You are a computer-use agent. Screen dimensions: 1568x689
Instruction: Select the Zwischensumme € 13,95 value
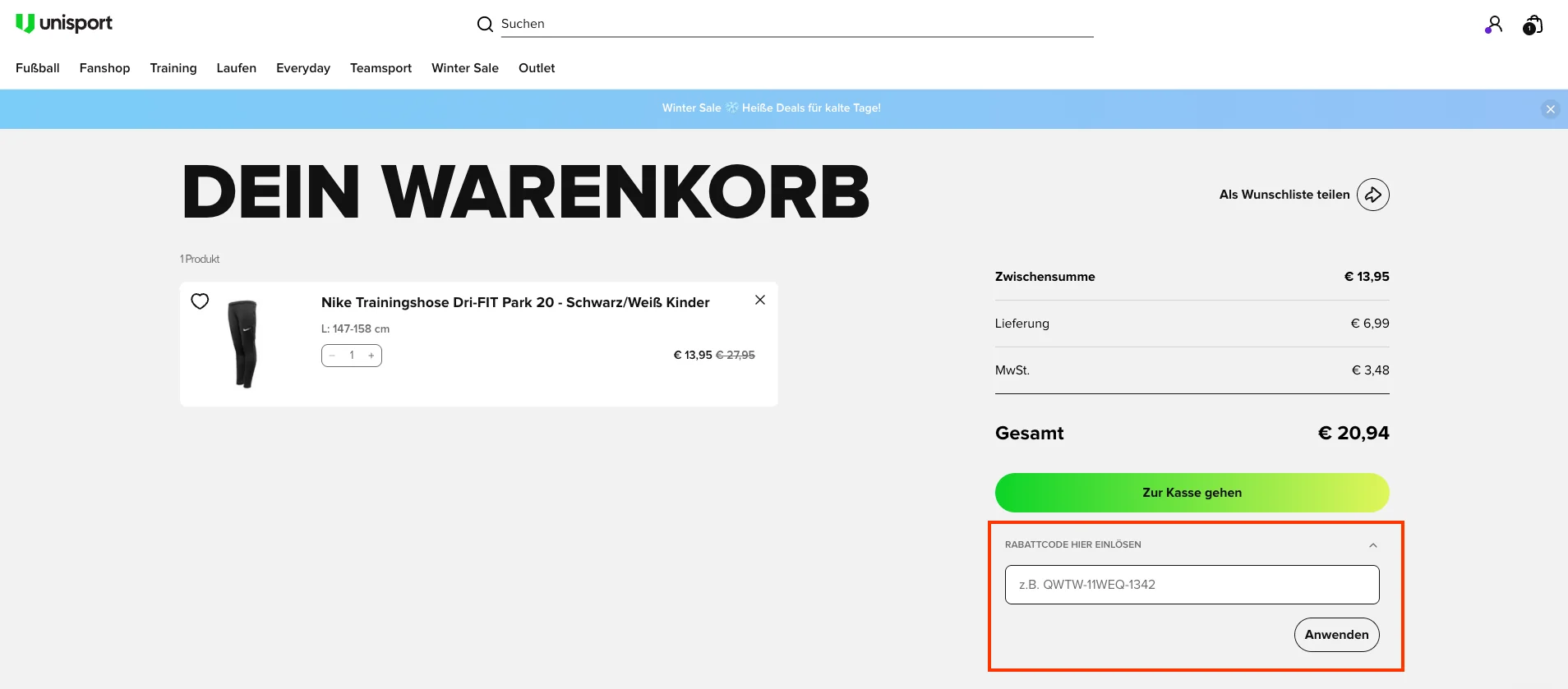coord(1367,277)
